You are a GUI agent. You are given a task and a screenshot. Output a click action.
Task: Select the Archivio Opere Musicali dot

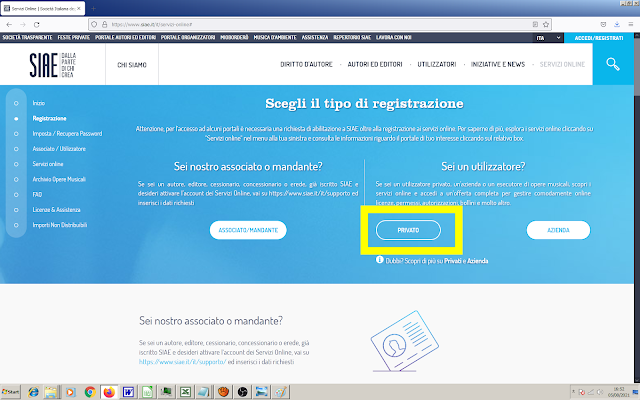pos(16,180)
